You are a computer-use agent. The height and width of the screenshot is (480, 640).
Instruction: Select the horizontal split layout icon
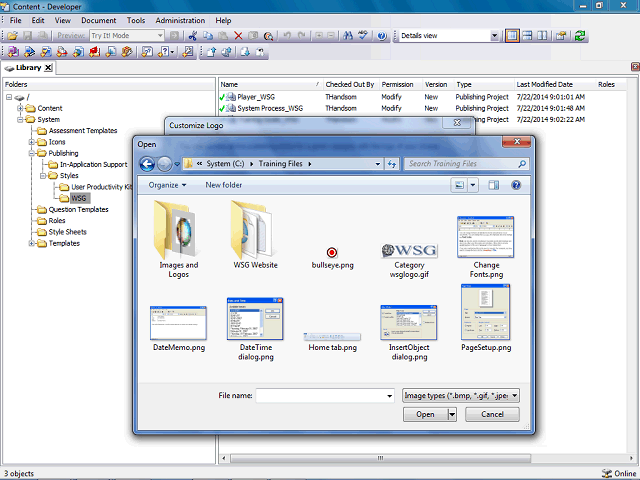(x=527, y=36)
